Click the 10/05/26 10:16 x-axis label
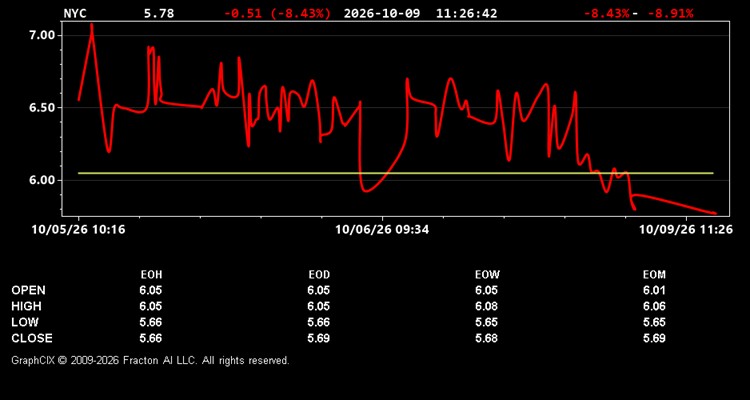This screenshot has height=400, width=750. click(78, 230)
